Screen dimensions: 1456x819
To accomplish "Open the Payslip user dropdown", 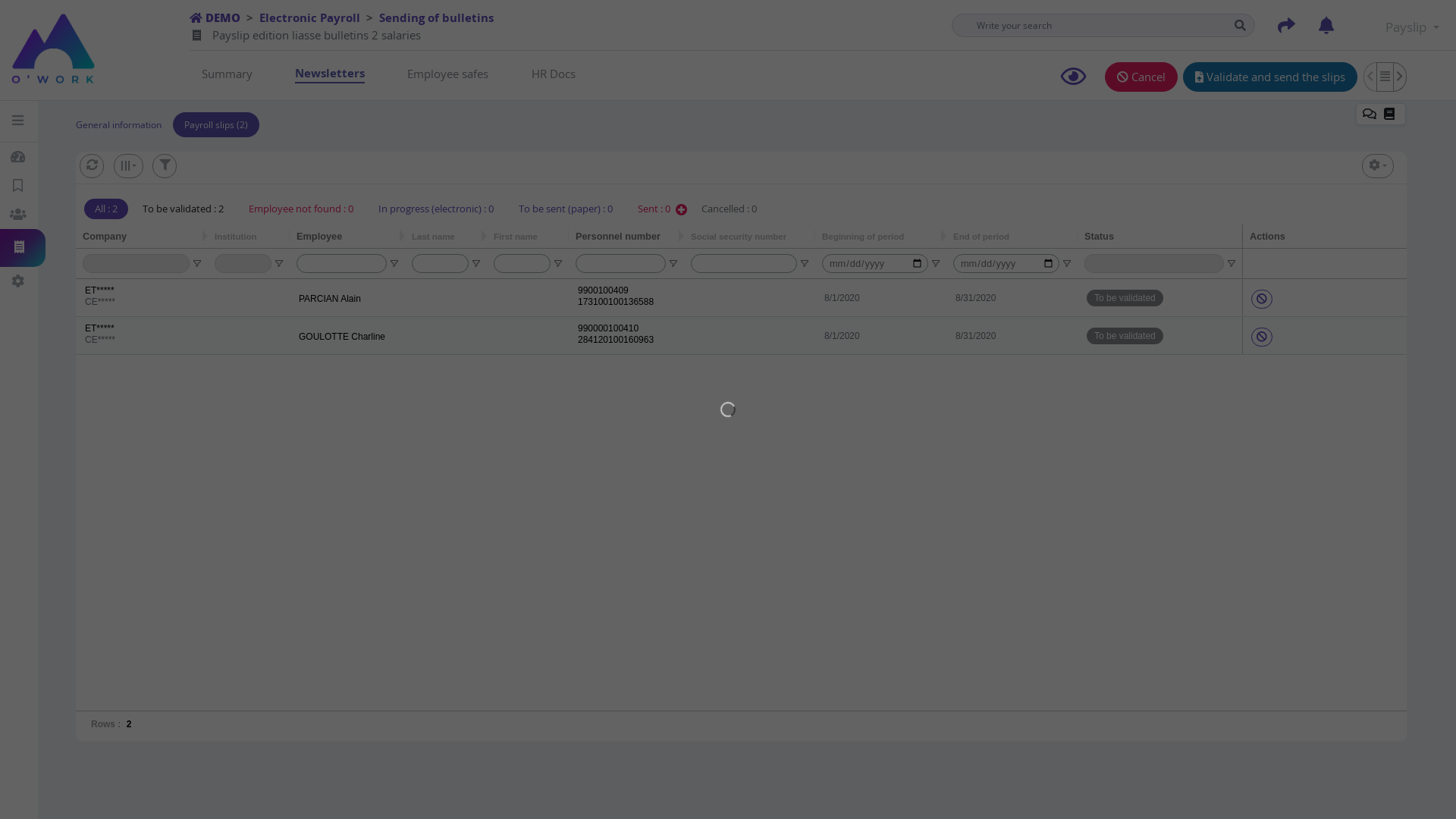I will pos(1411,27).
